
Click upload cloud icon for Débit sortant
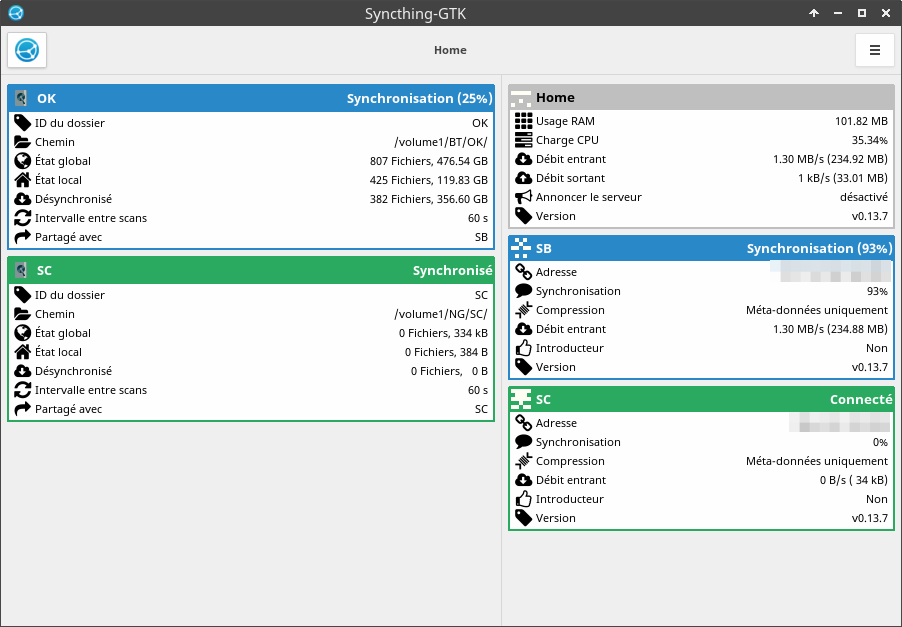click(523, 178)
